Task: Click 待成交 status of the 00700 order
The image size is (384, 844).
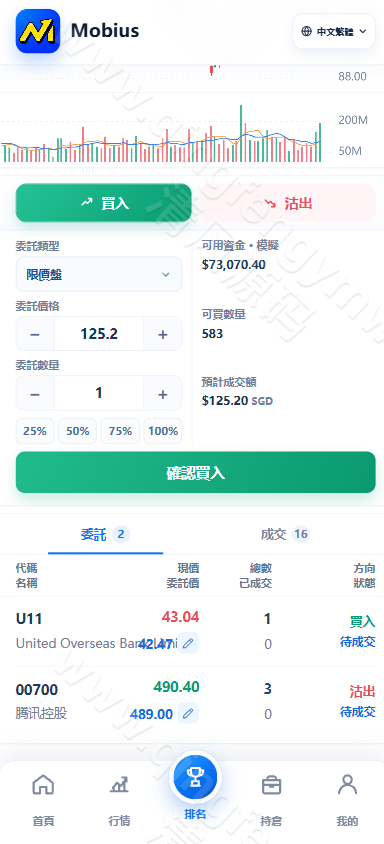Action: (x=358, y=712)
